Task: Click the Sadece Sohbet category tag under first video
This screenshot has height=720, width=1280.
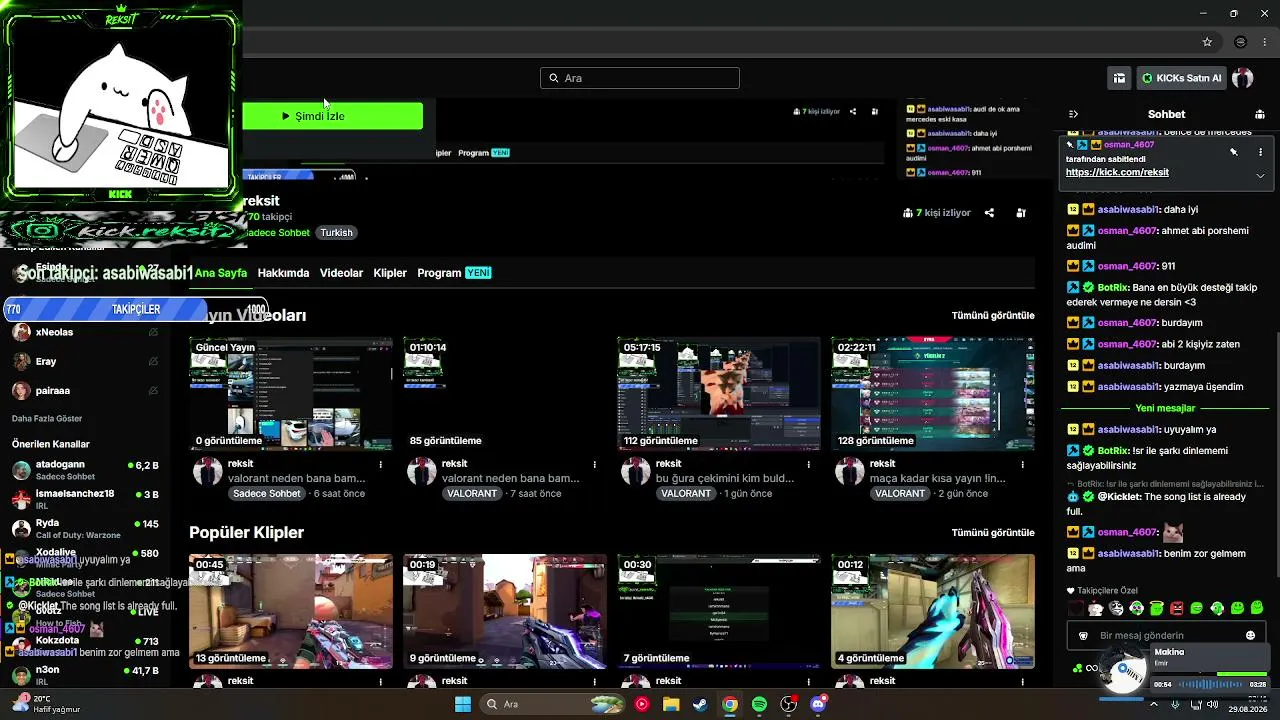Action: point(267,494)
